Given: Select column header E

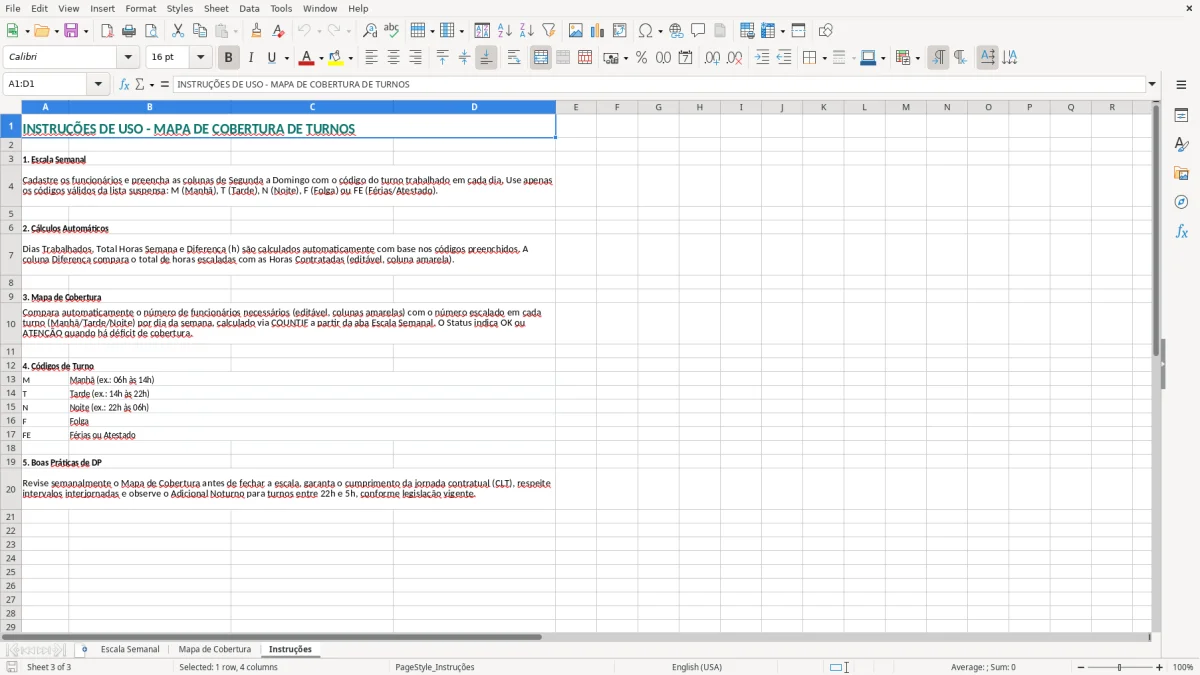Looking at the screenshot, I should (x=576, y=107).
